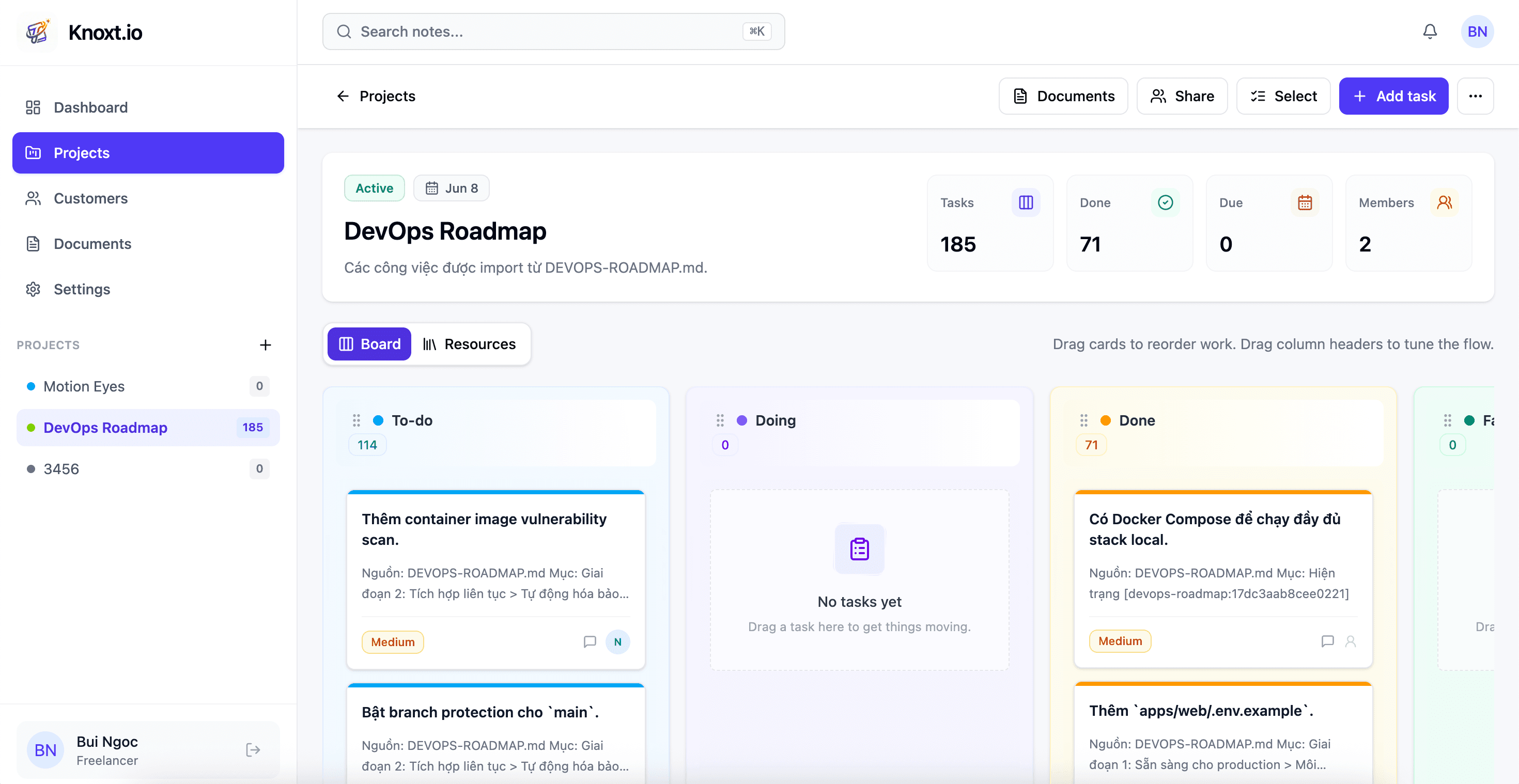Click the N assignee avatar on vulnerability scan card

pos(617,641)
